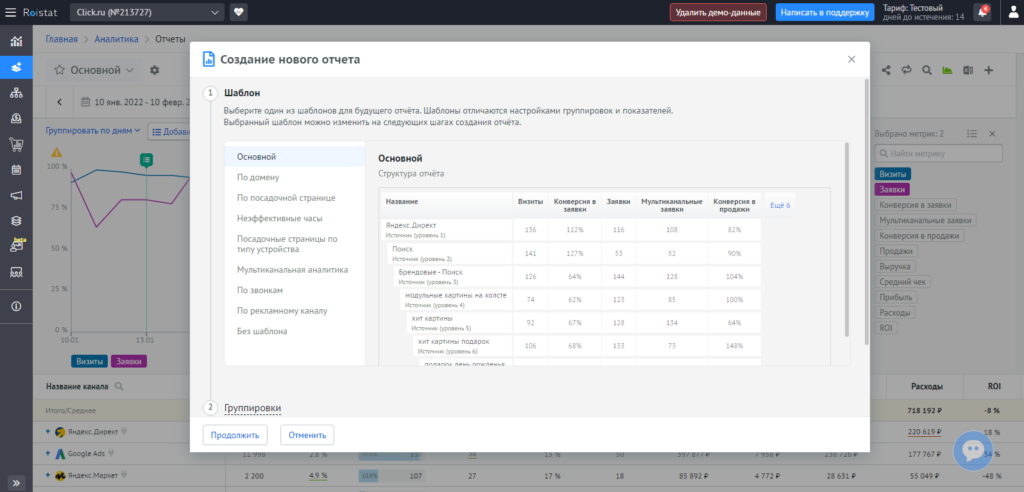Click the shopping cart sidebar icon
The height and width of the screenshot is (492, 1024).
pyautogui.click(x=16, y=143)
